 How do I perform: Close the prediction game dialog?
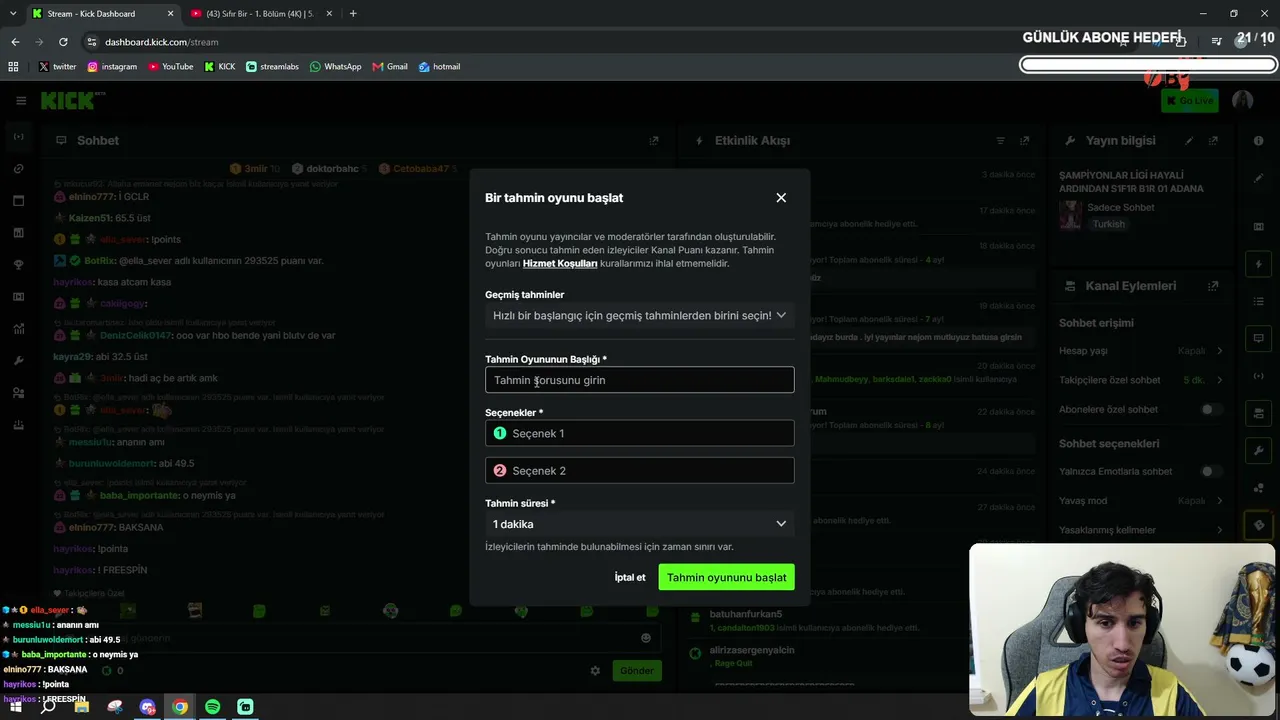click(x=781, y=198)
